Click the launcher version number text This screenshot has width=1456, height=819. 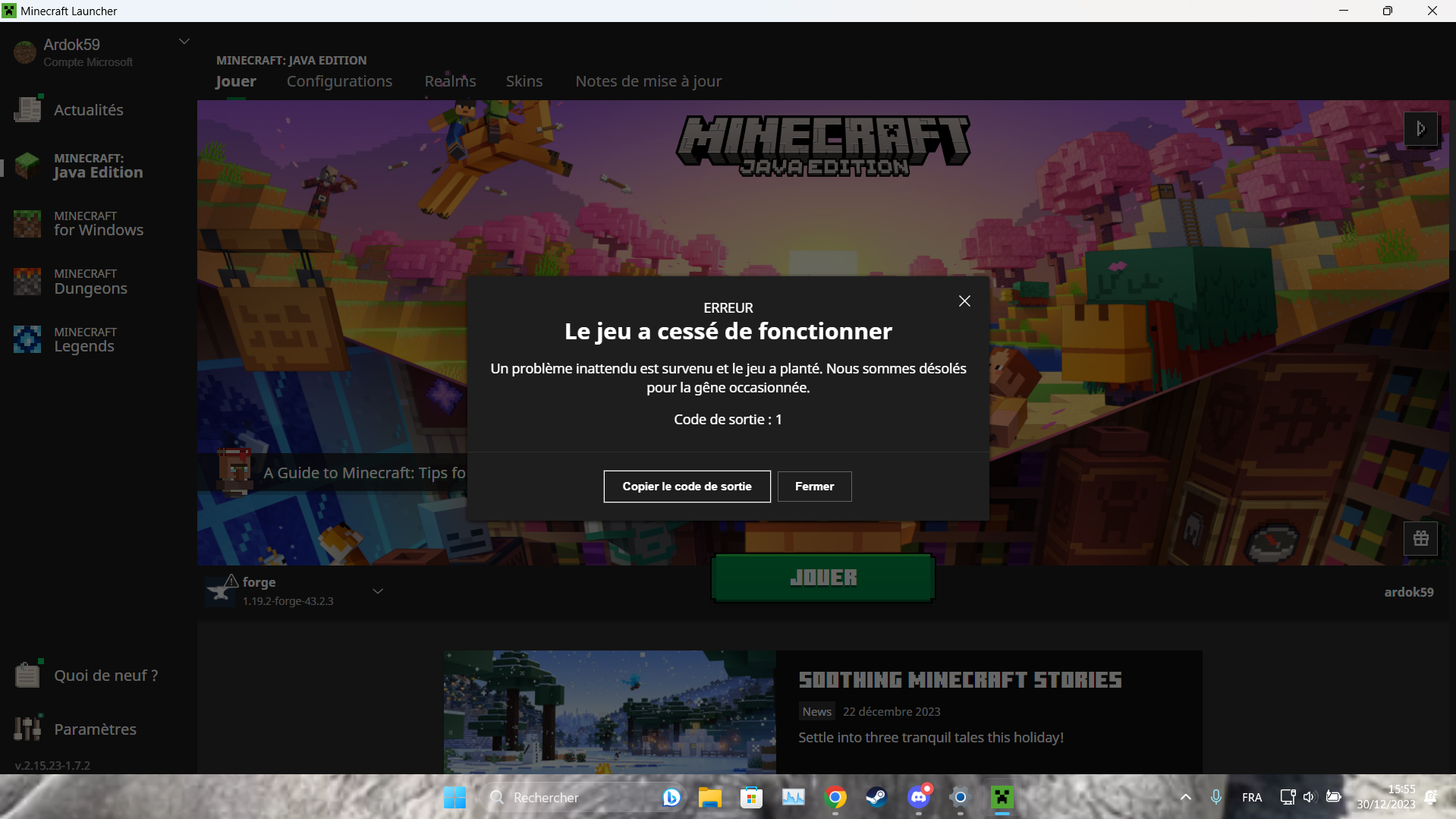click(x=52, y=765)
